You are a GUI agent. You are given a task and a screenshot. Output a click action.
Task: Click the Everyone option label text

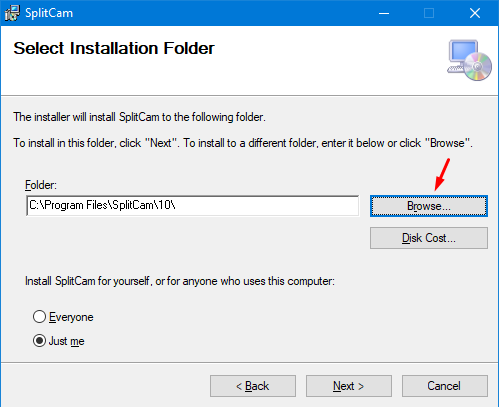pyautogui.click(x=71, y=317)
